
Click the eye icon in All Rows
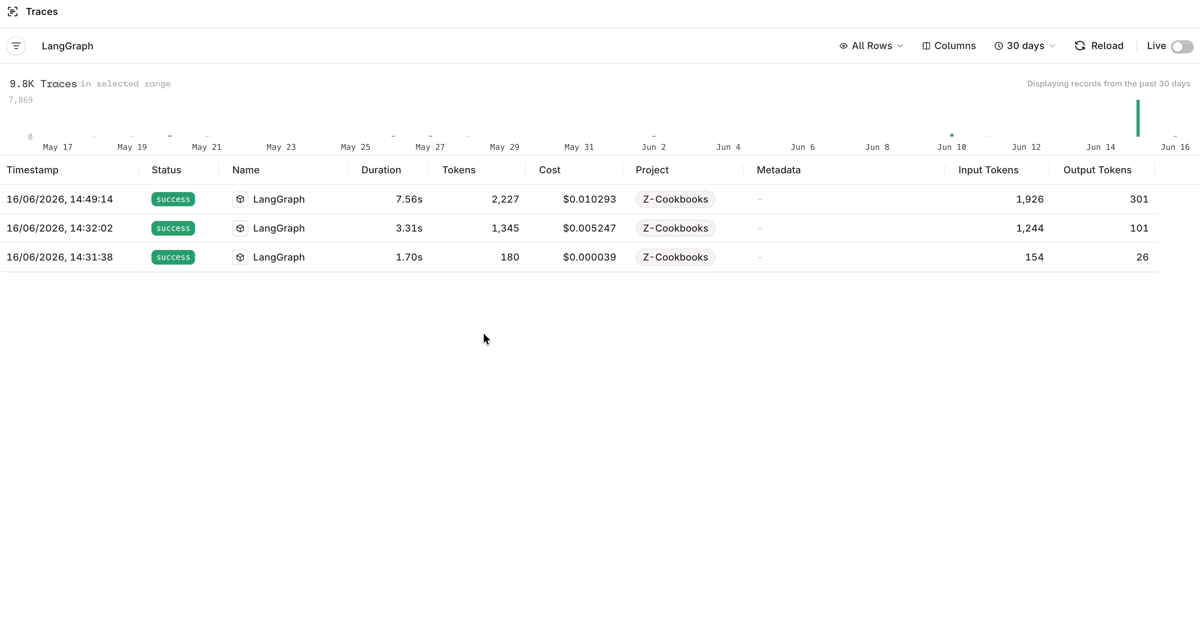pyautogui.click(x=843, y=46)
